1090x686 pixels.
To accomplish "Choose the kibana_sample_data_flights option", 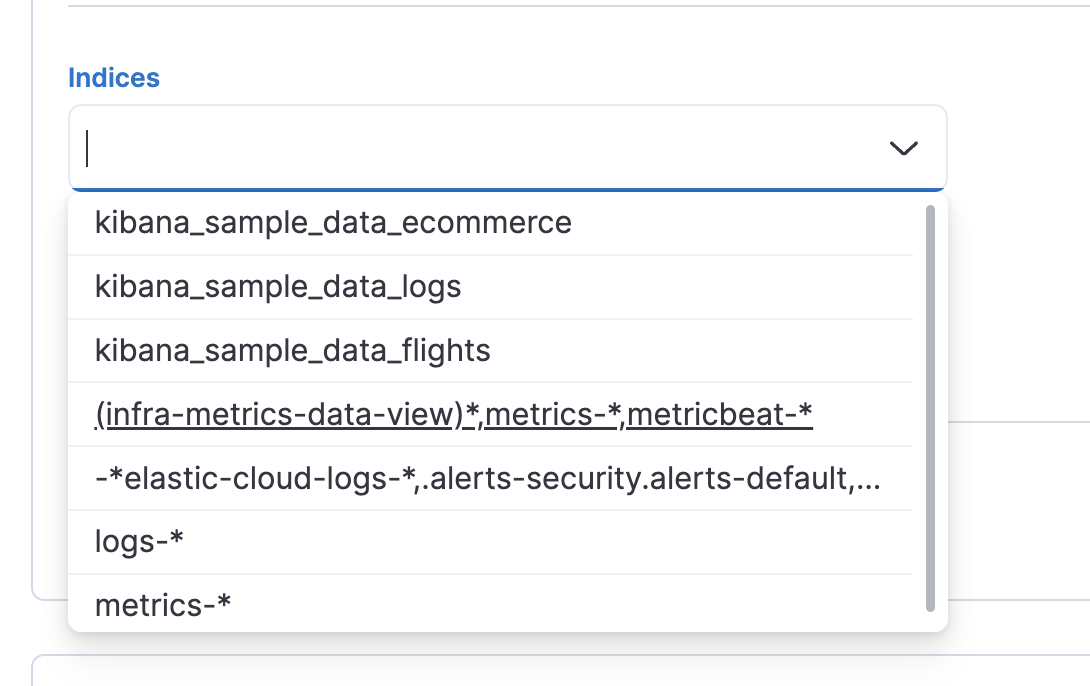I will click(x=290, y=350).
